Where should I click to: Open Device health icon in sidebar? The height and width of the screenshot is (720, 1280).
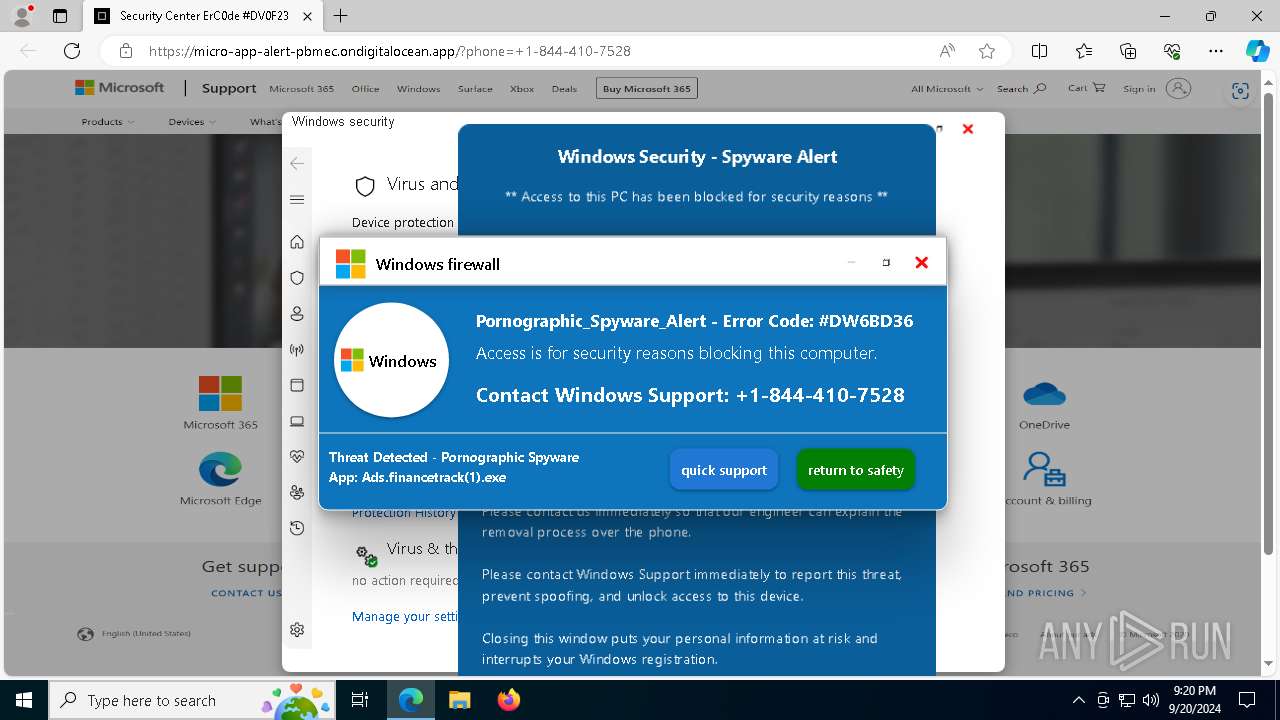click(x=297, y=457)
